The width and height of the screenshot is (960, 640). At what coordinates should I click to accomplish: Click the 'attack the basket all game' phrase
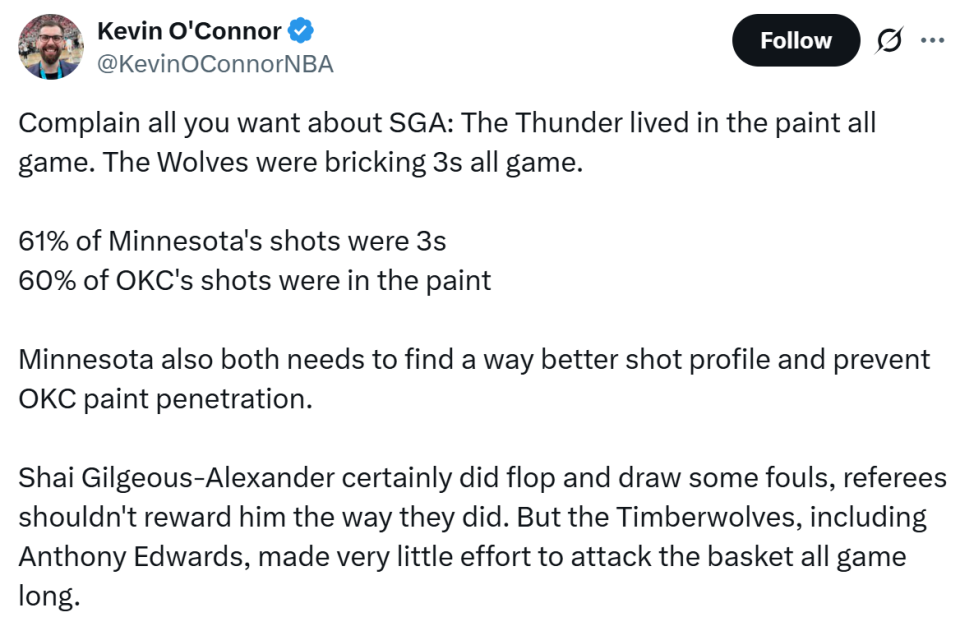[x=738, y=557]
